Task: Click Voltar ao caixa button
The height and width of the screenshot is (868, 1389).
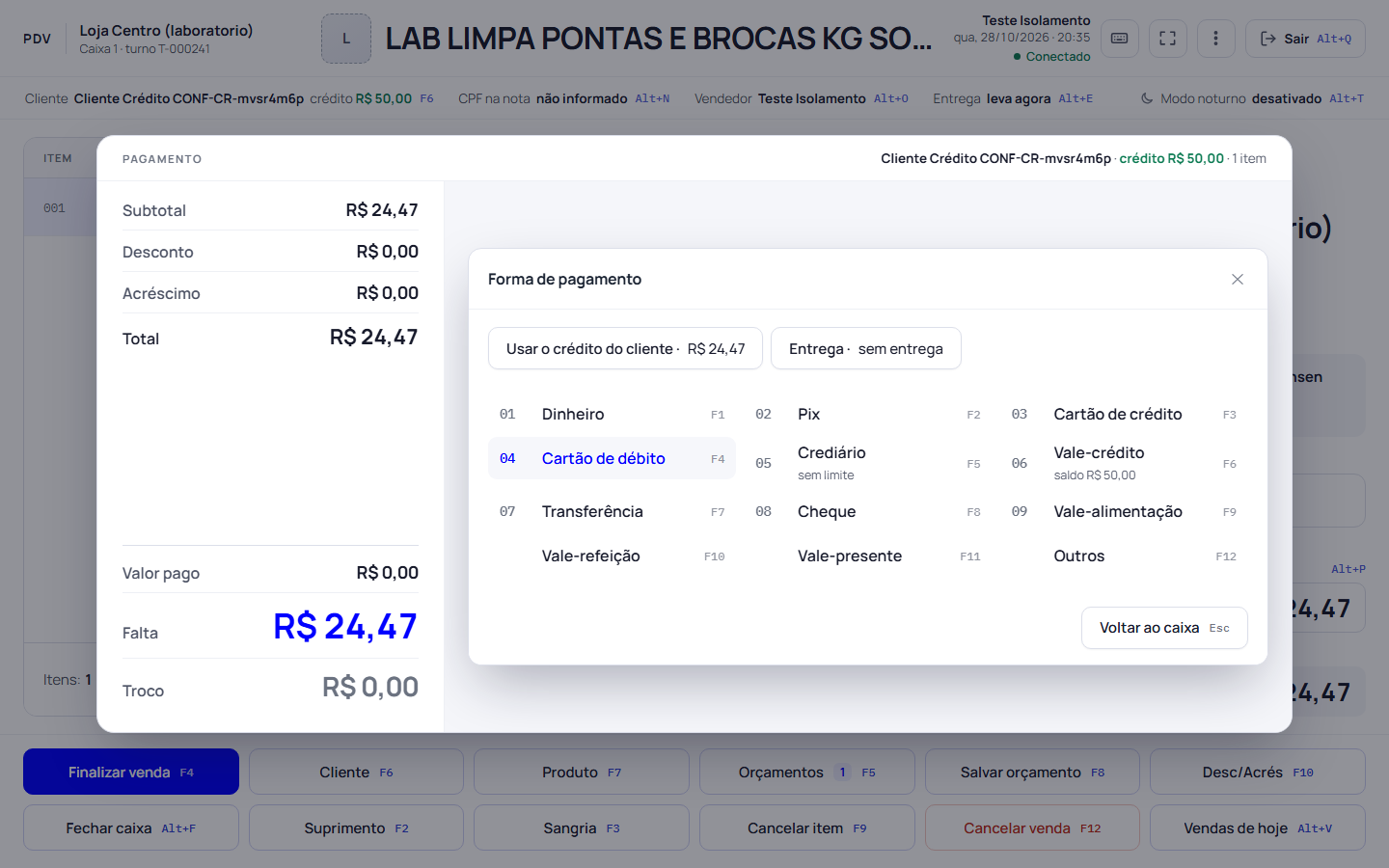Action: (1164, 628)
